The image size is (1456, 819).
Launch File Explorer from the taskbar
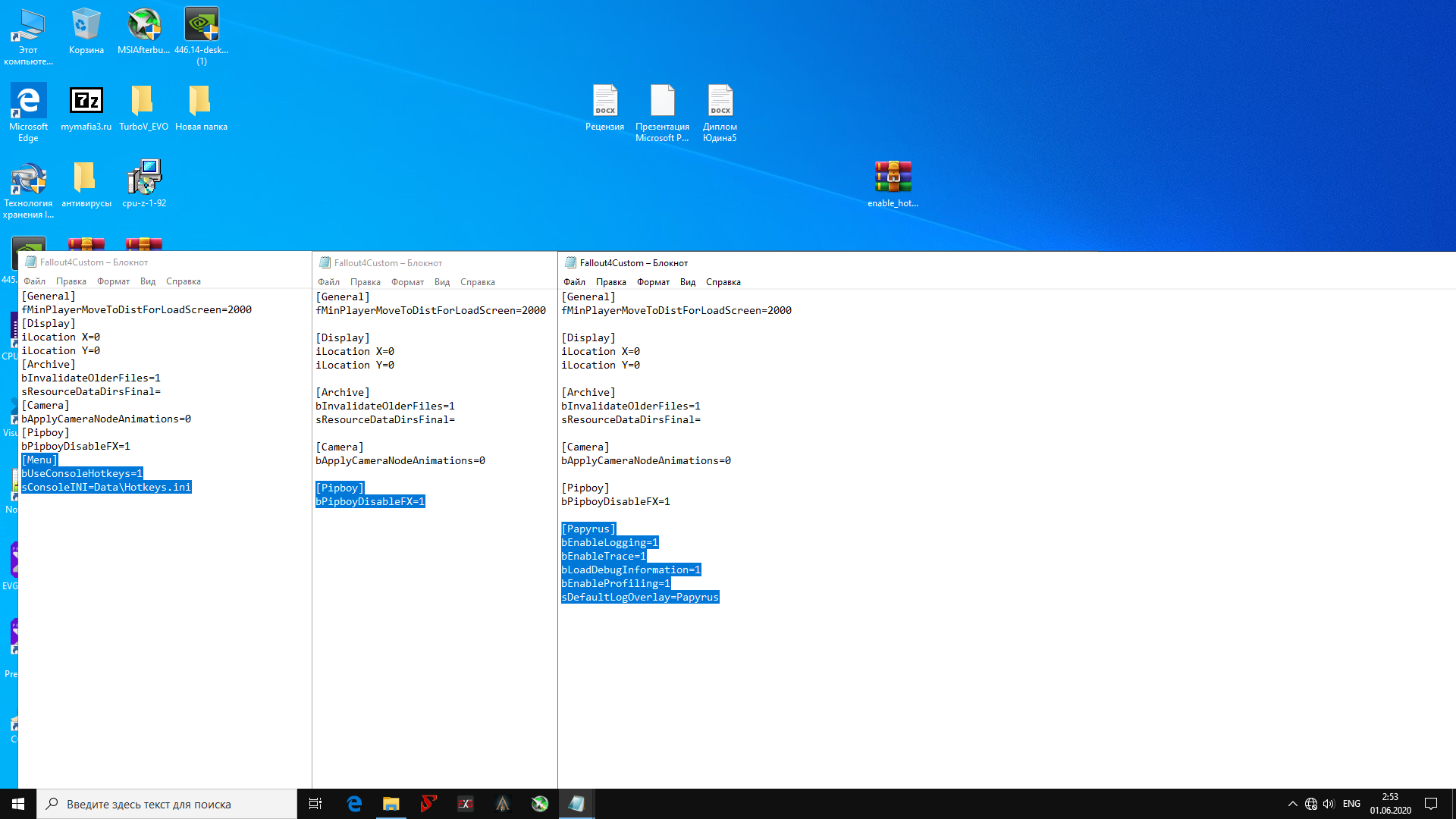391,804
